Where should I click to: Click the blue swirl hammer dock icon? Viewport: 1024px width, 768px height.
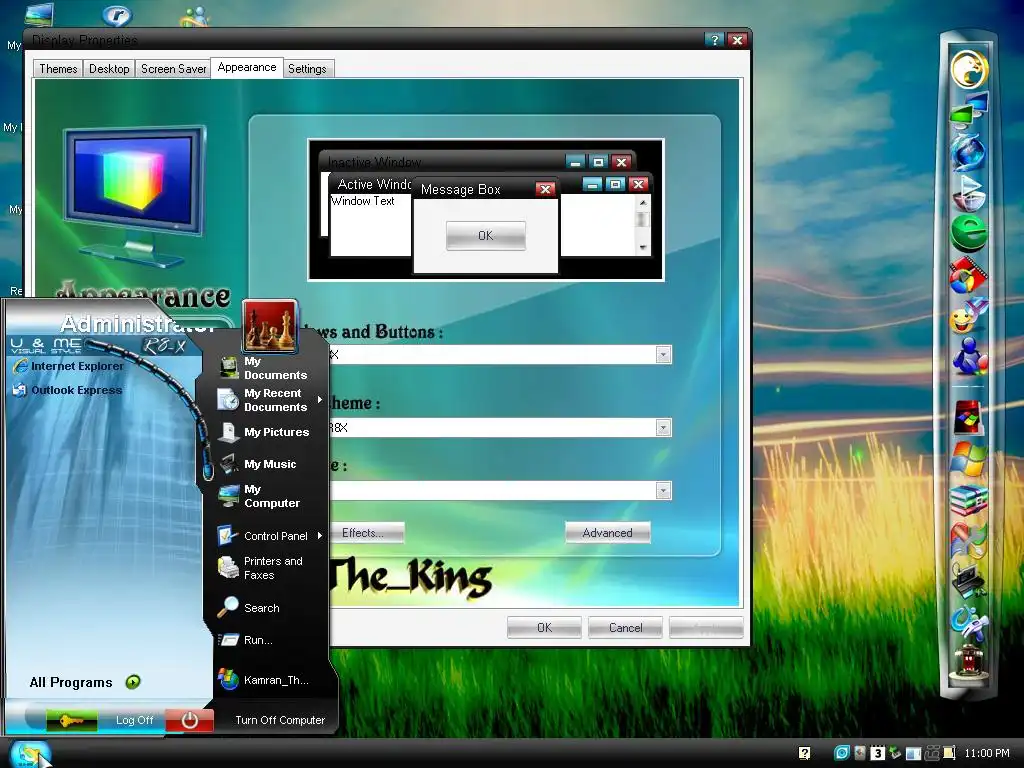(x=968, y=622)
